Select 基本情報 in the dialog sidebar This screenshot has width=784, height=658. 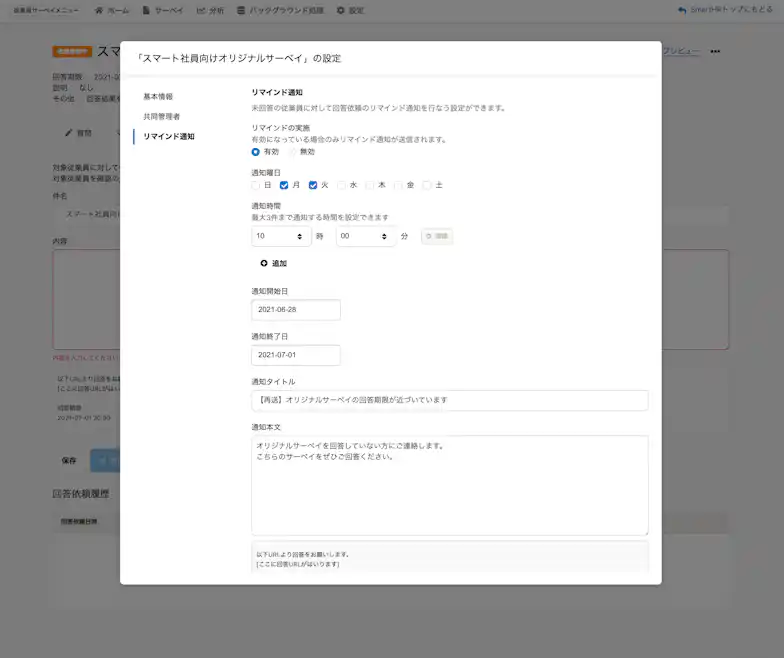[158, 96]
